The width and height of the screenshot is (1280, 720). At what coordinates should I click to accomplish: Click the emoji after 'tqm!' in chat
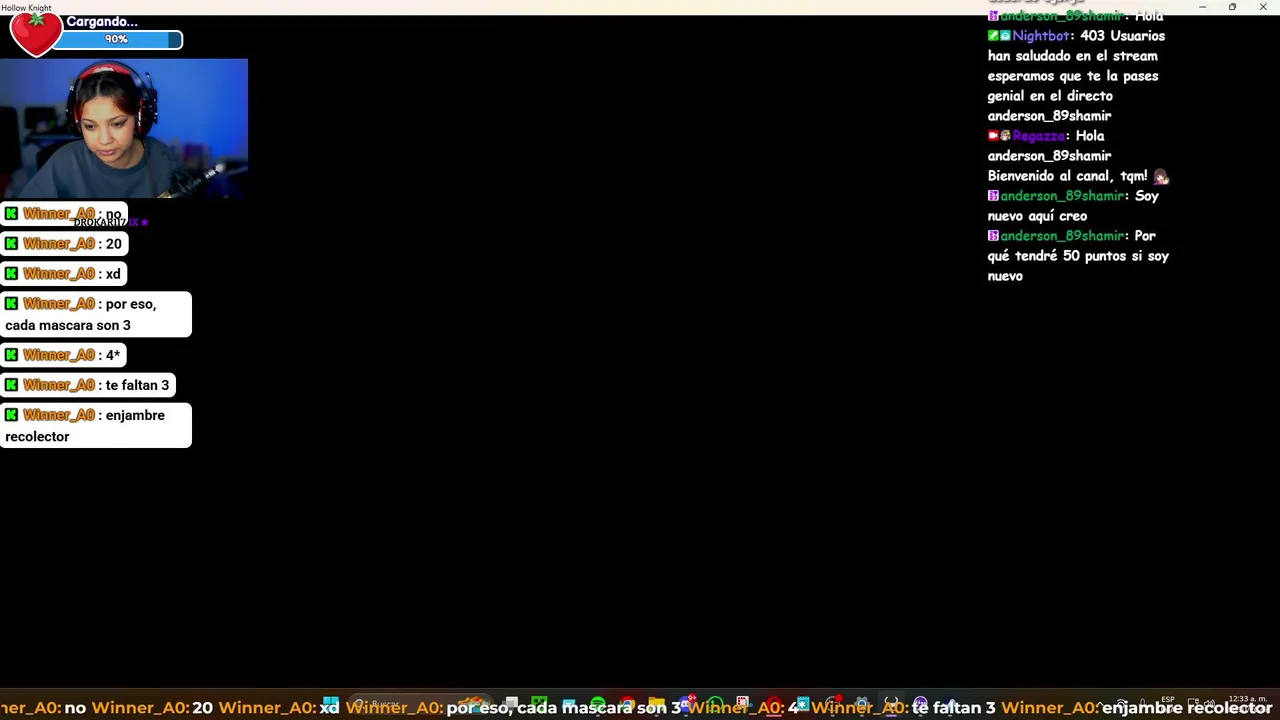coord(1161,176)
